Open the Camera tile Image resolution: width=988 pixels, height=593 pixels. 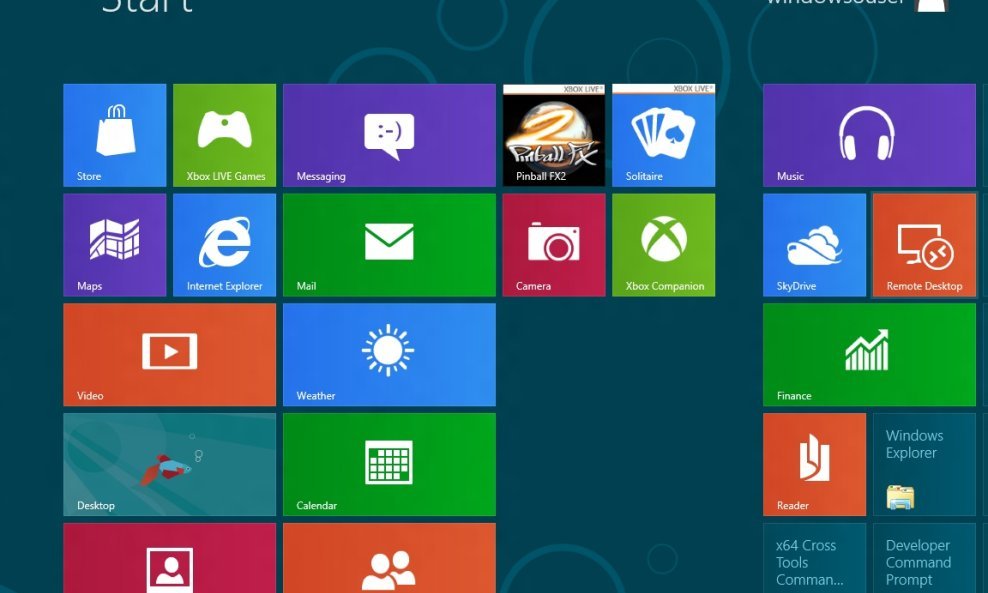[554, 245]
